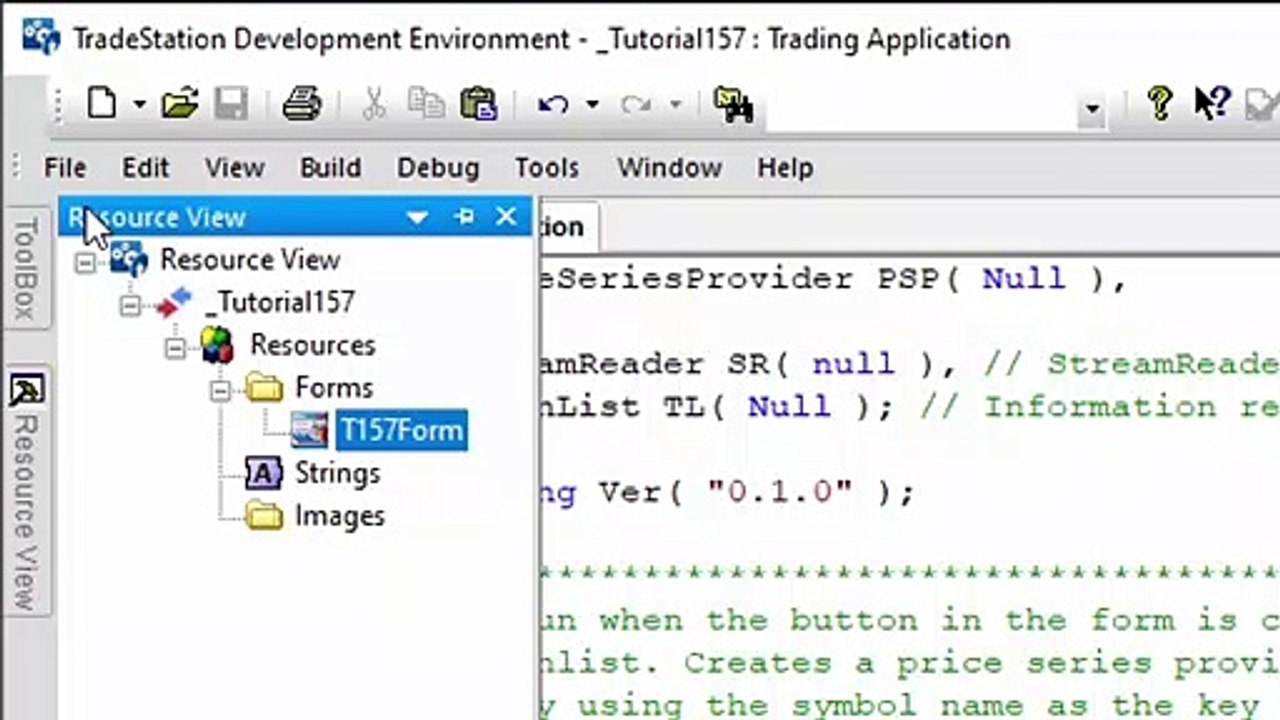Open the Build menu
The height and width of the screenshot is (720, 1280).
(x=331, y=168)
